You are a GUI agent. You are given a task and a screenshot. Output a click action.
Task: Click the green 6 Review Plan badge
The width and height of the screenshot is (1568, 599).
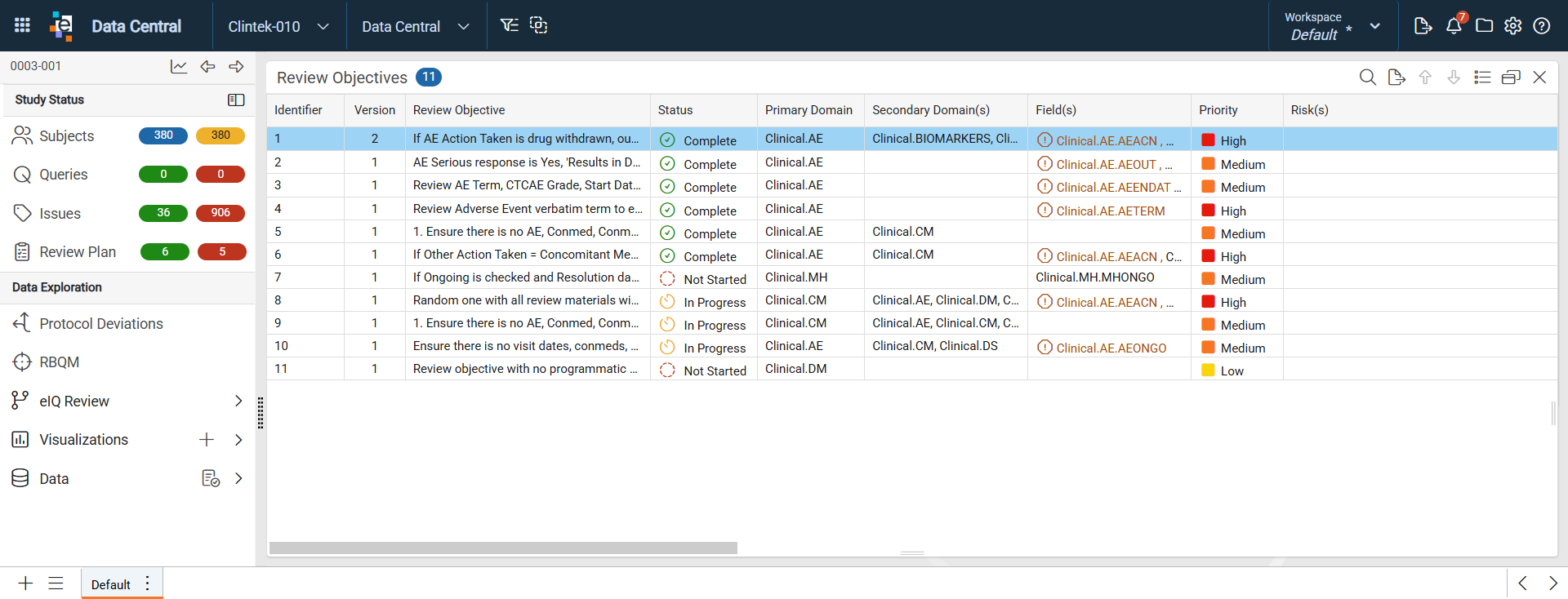165,252
